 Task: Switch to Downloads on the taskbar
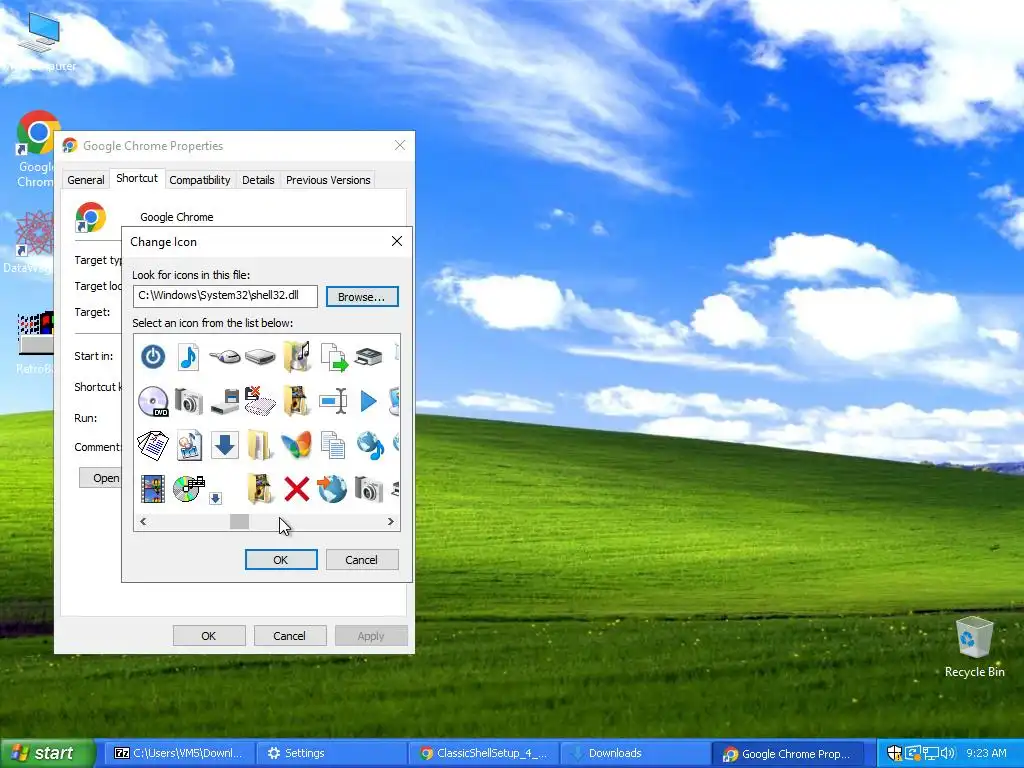635,753
